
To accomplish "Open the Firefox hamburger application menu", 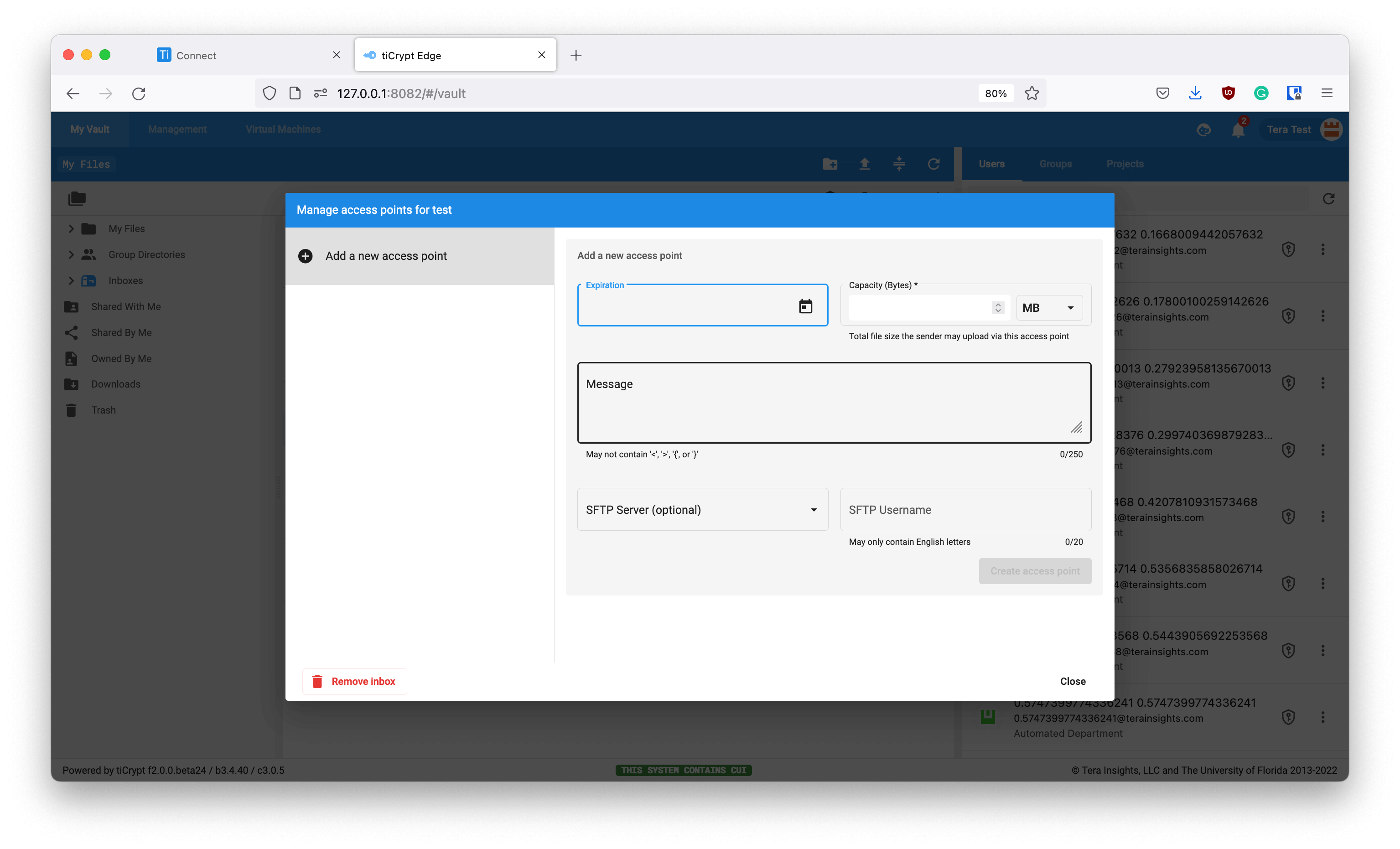I will tap(1327, 93).
